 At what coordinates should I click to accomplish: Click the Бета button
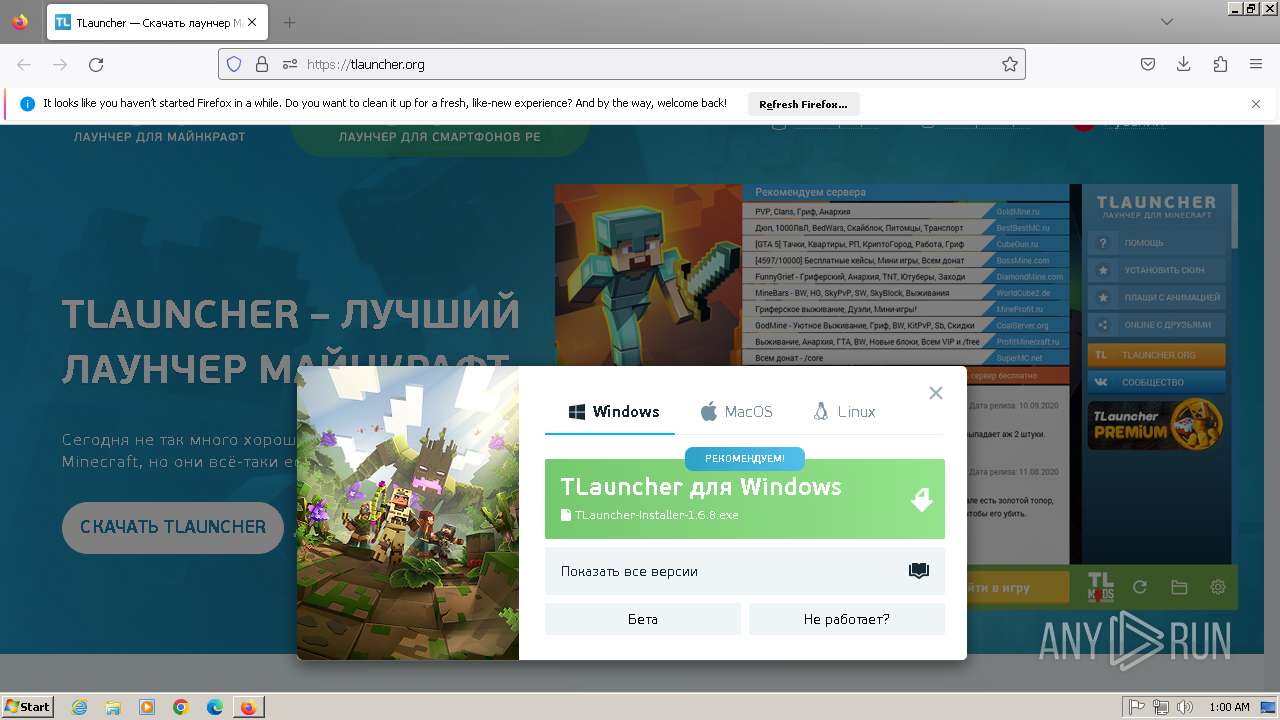[x=643, y=619]
